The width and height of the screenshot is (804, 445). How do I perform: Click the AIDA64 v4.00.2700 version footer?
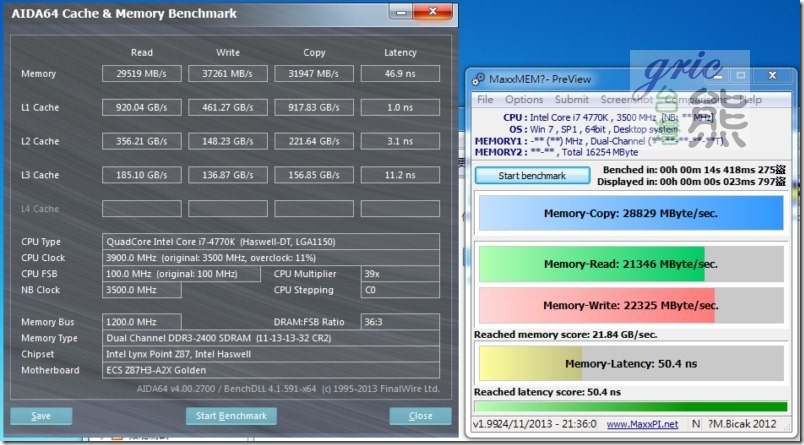click(x=288, y=389)
